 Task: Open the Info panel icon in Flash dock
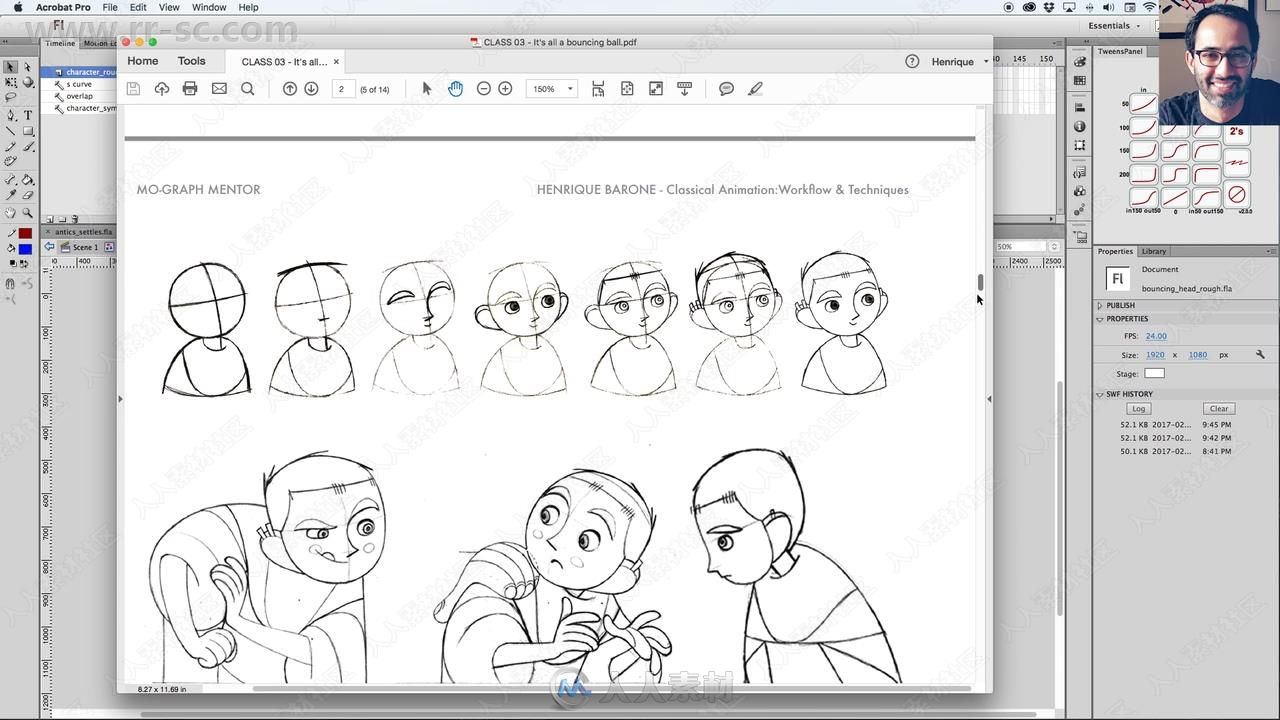[1079, 127]
